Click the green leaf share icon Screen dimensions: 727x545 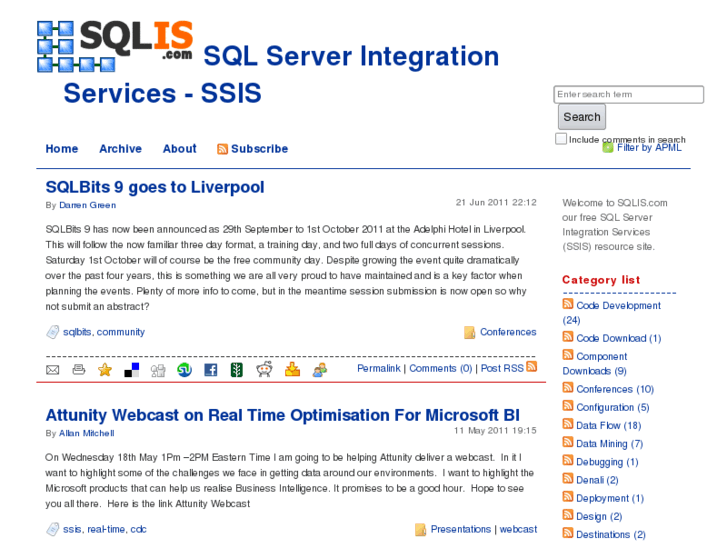(237, 370)
